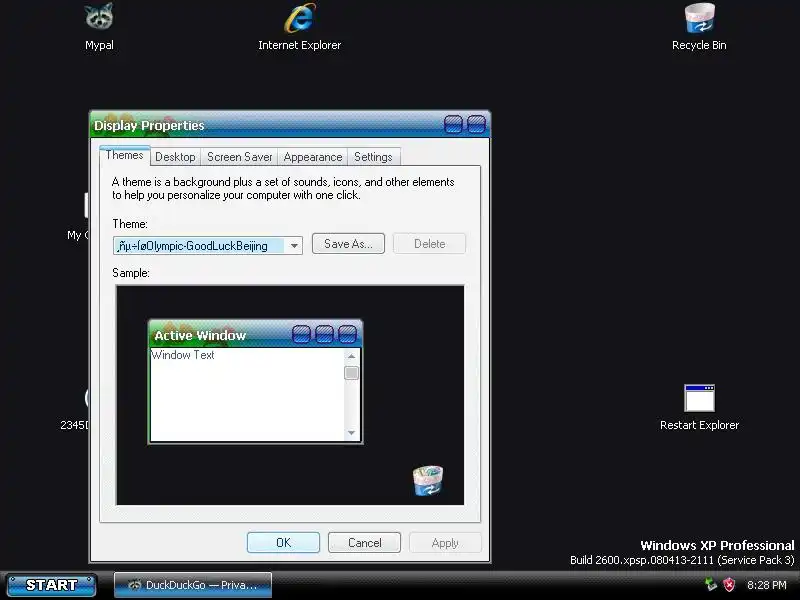Launch the Restart Explorer desktop shortcut
800x600 pixels.
click(x=699, y=408)
